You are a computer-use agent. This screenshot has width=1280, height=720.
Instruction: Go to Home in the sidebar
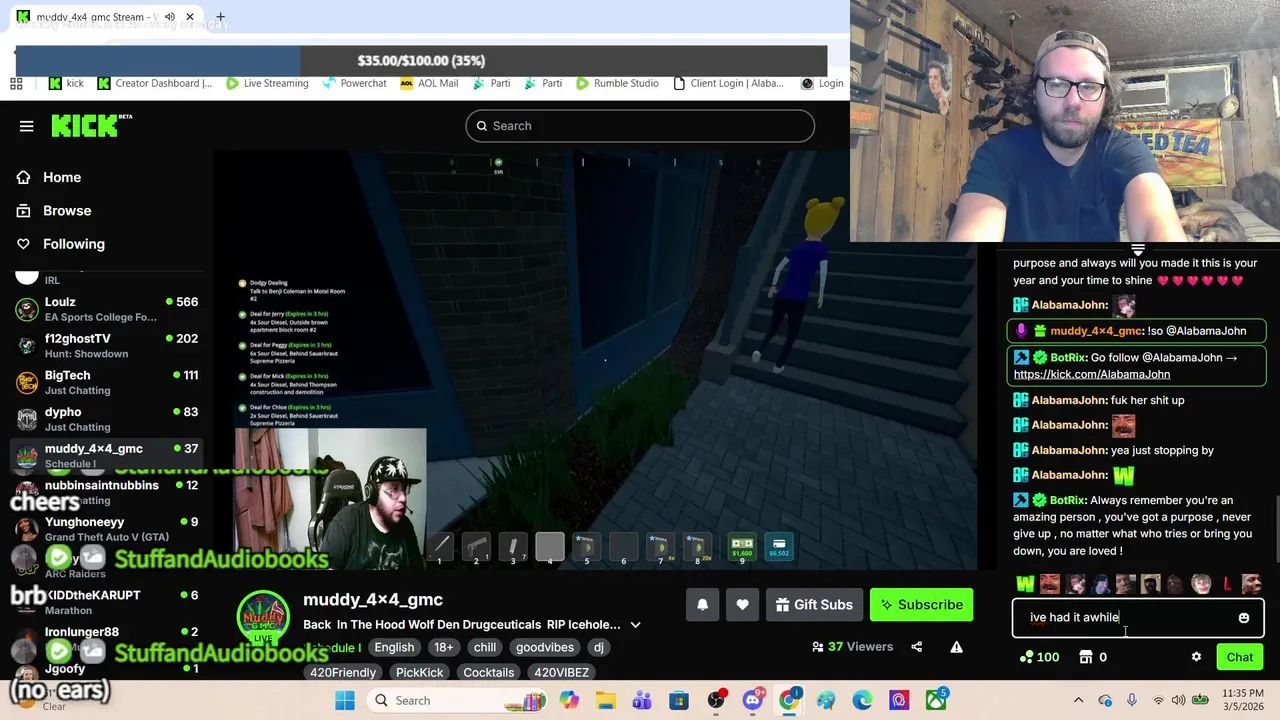pos(62,177)
